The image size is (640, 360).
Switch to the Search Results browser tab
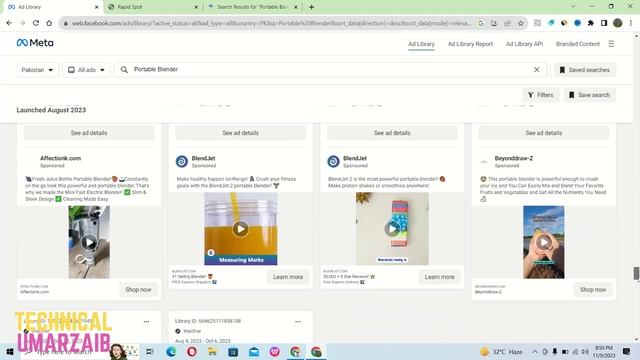click(x=253, y=7)
